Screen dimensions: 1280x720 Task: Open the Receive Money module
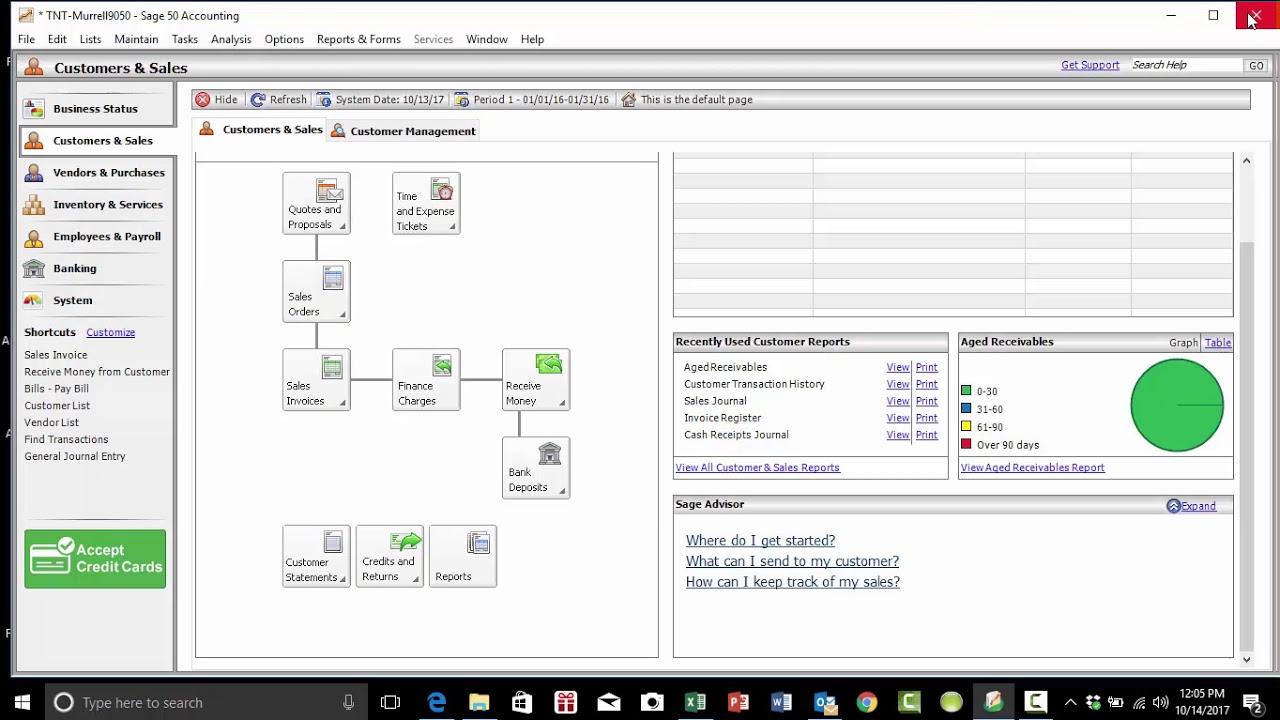pos(536,379)
